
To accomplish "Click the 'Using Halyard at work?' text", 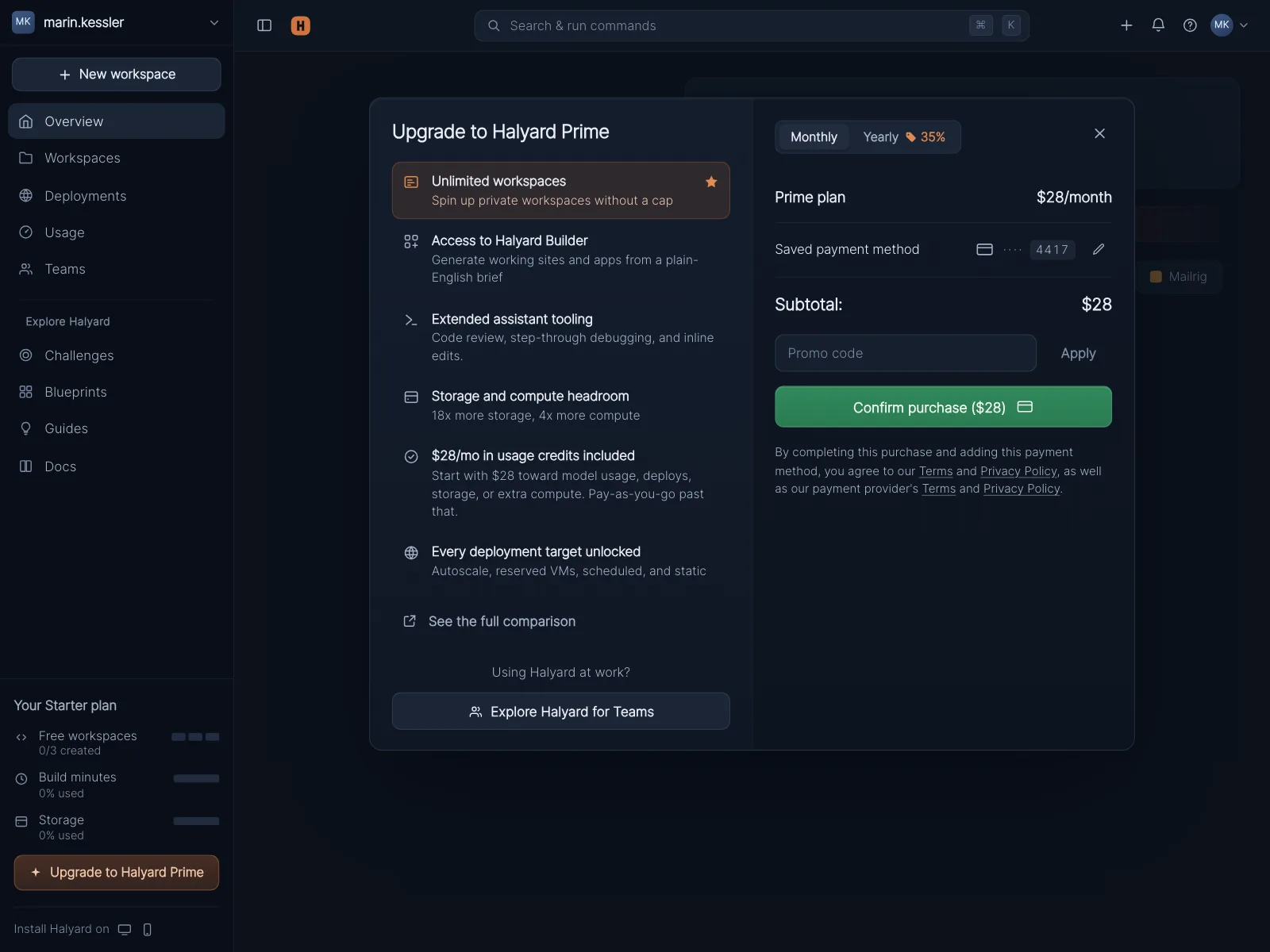I will tap(561, 673).
